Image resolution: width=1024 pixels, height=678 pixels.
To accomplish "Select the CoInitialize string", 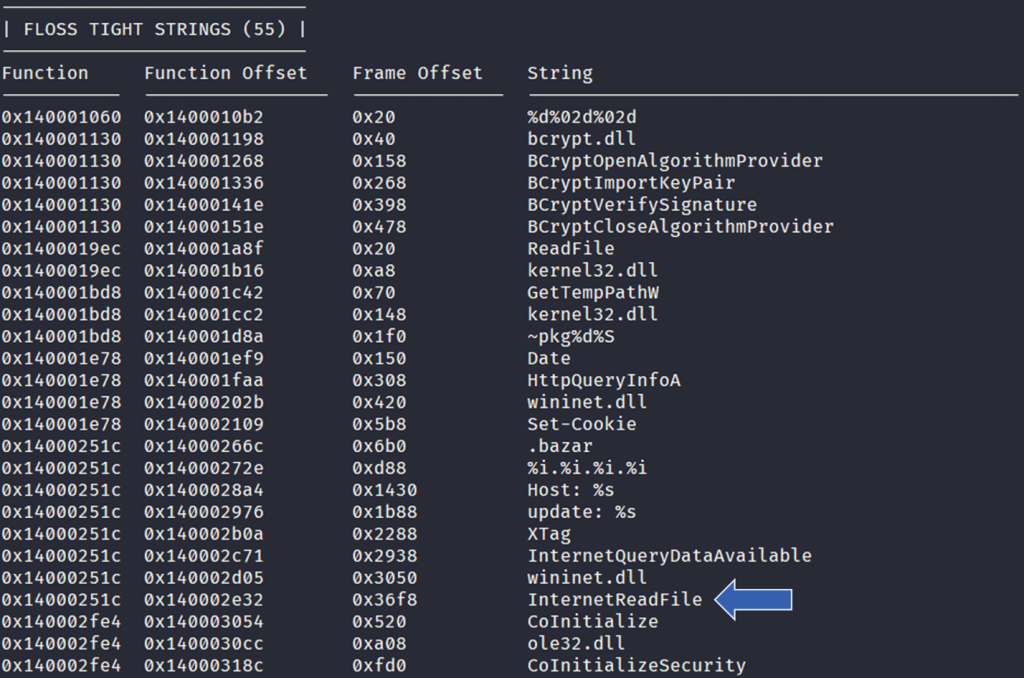I will click(x=593, y=622).
